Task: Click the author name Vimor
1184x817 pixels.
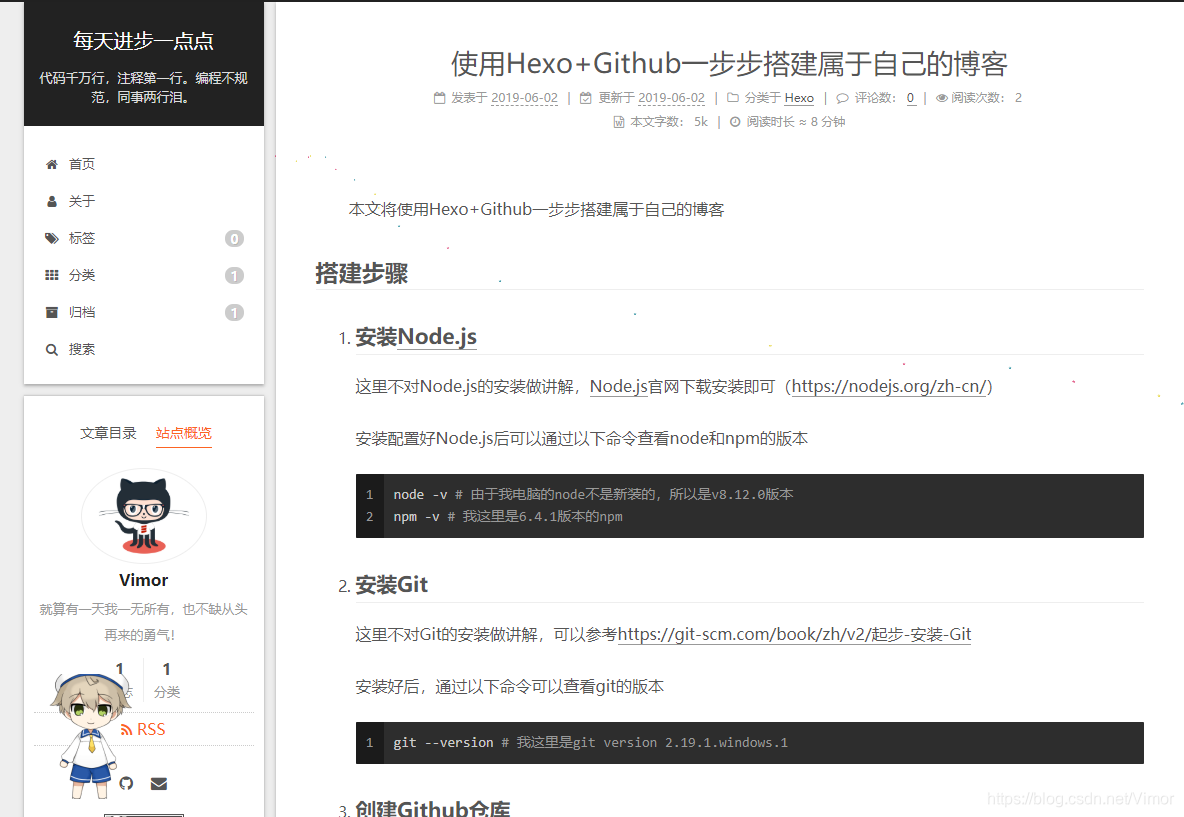Action: click(143, 580)
